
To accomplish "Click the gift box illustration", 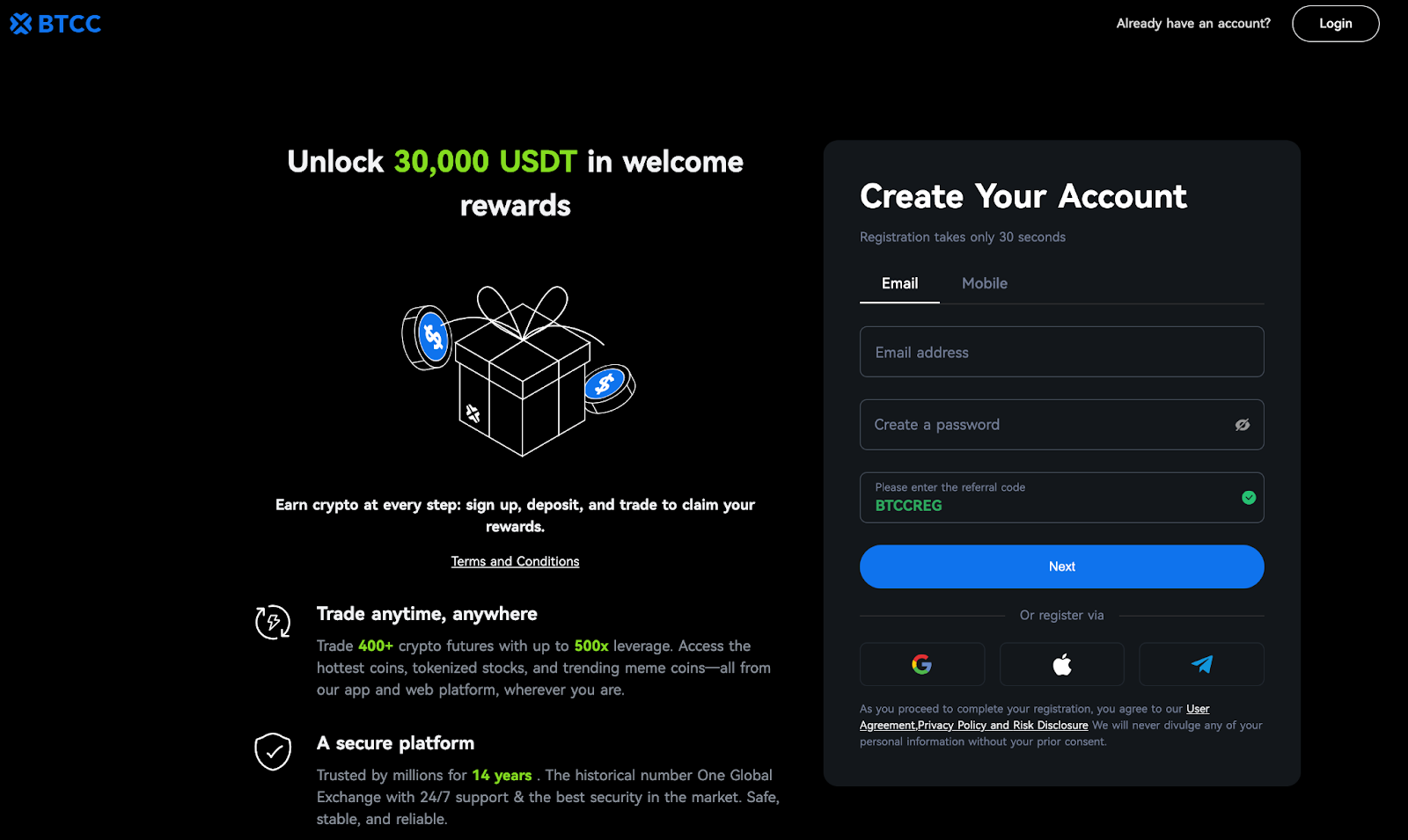I will (523, 371).
